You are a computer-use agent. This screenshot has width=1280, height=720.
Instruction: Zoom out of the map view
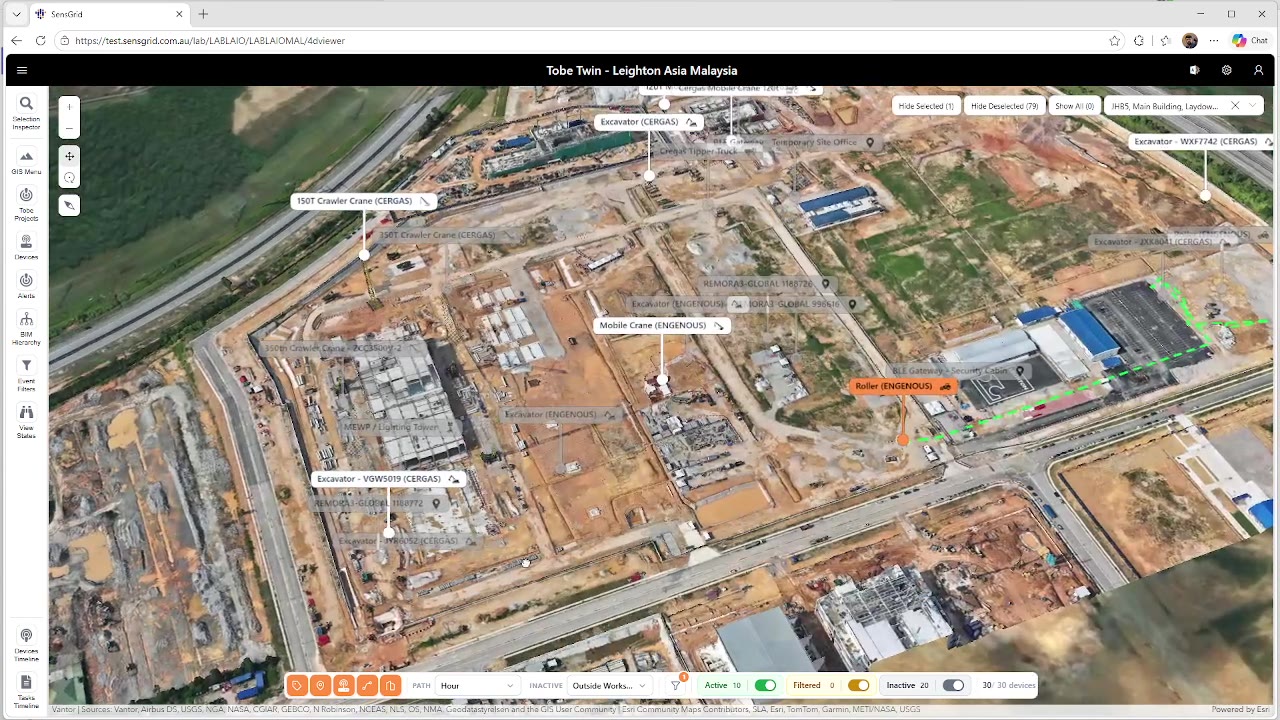(x=69, y=128)
